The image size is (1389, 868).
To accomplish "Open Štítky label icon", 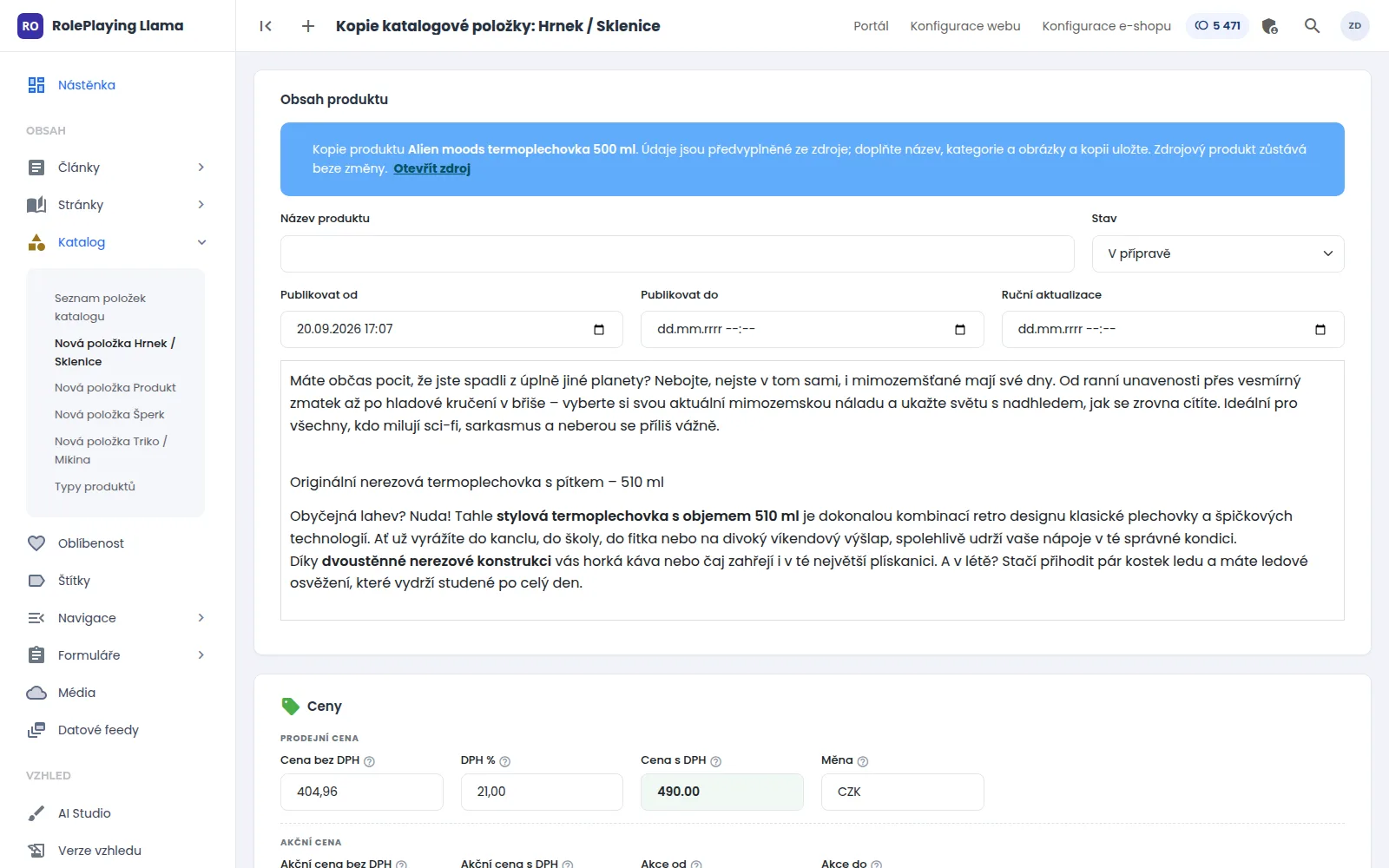I will coord(36,581).
